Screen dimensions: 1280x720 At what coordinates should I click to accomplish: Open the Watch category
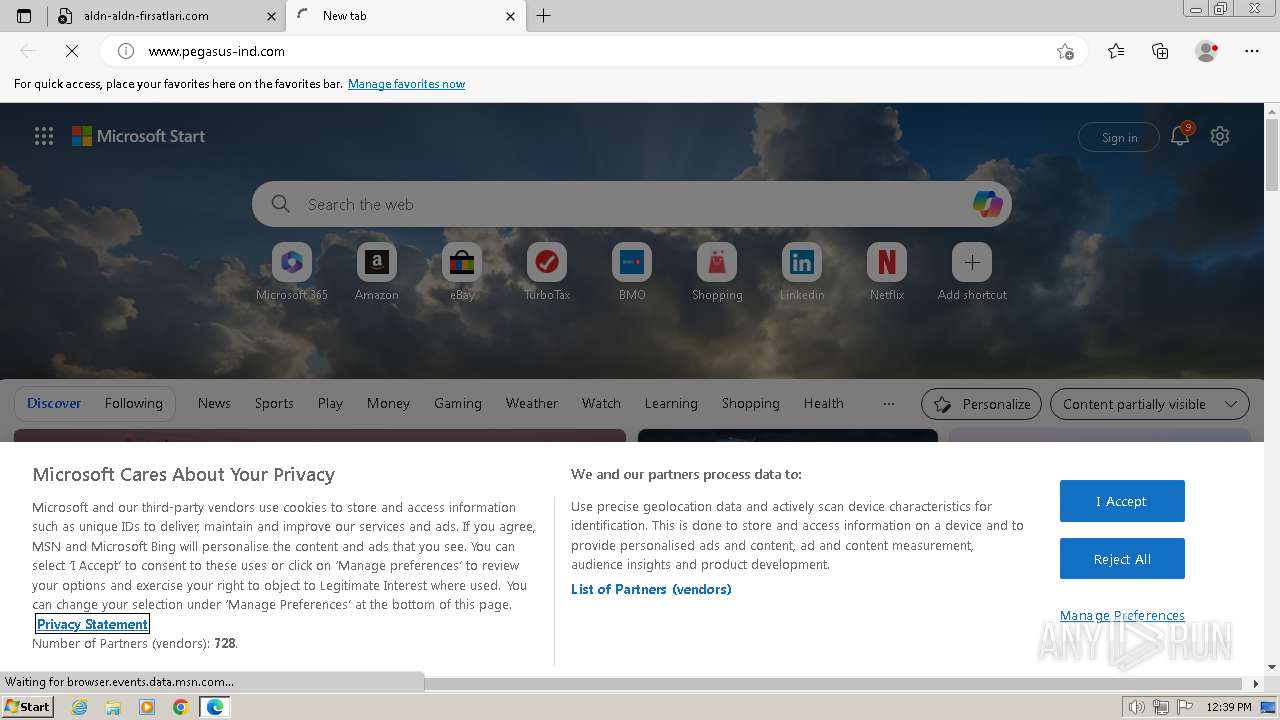[x=601, y=403]
